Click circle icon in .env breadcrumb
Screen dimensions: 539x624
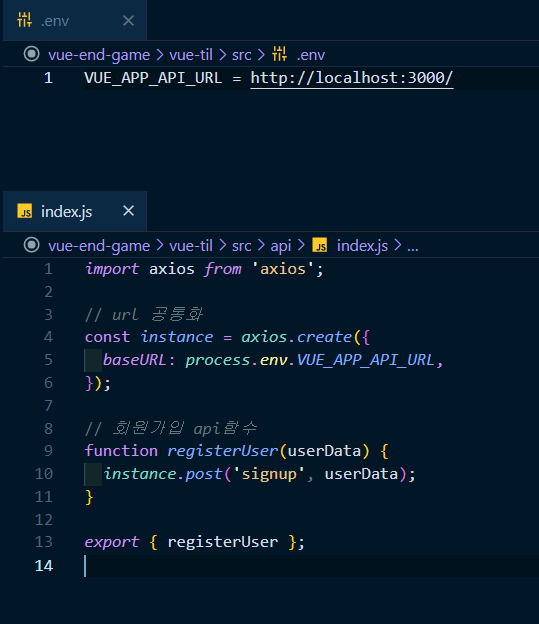[x=31, y=54]
